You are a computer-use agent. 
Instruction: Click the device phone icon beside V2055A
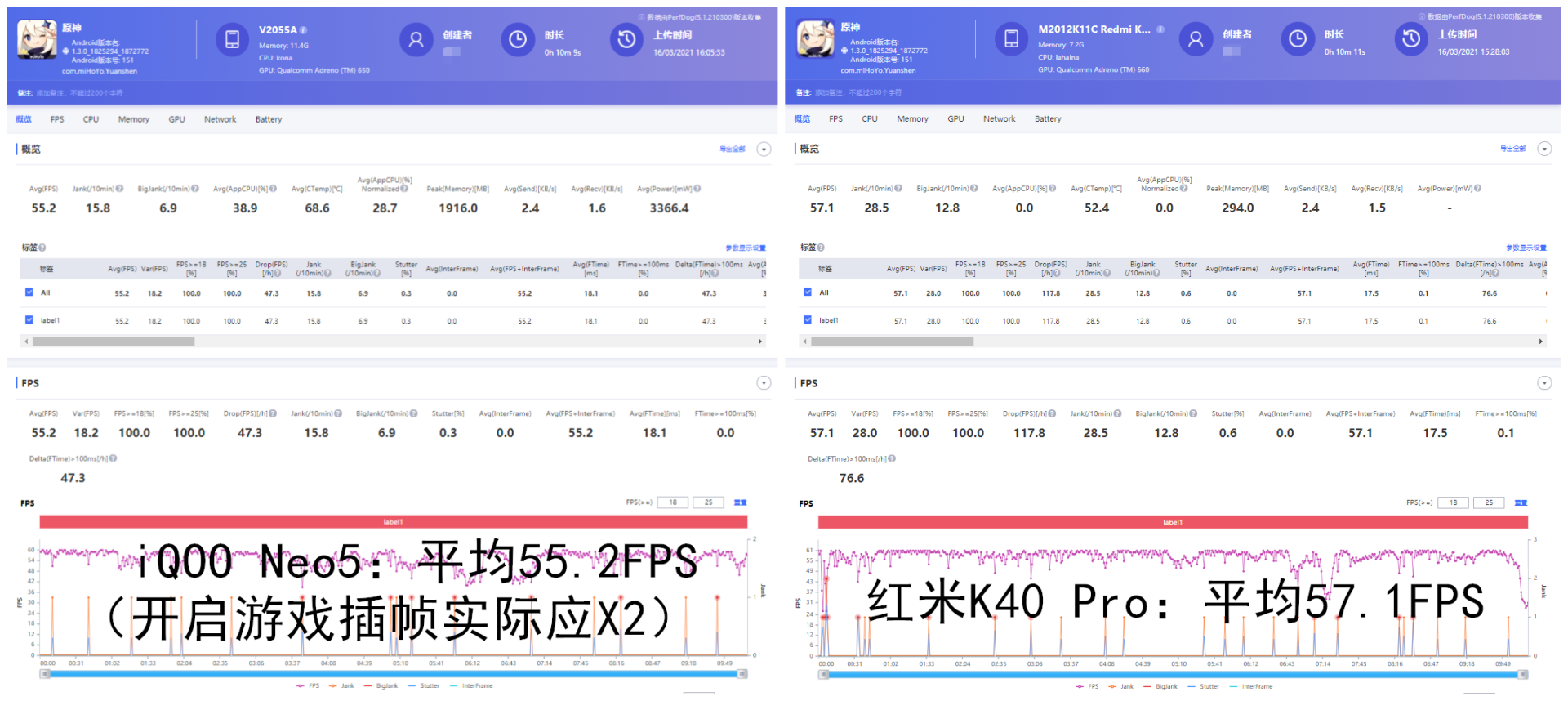click(x=232, y=39)
